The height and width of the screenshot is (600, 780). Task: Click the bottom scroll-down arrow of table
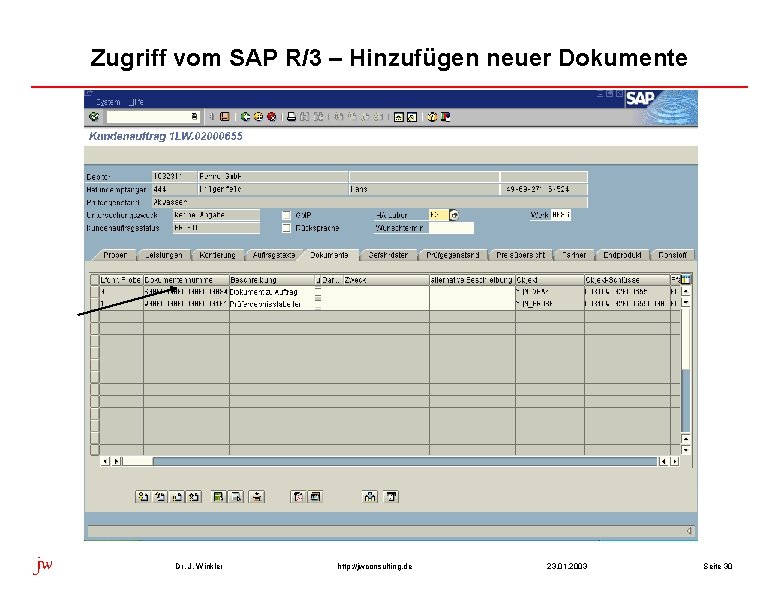pos(686,450)
